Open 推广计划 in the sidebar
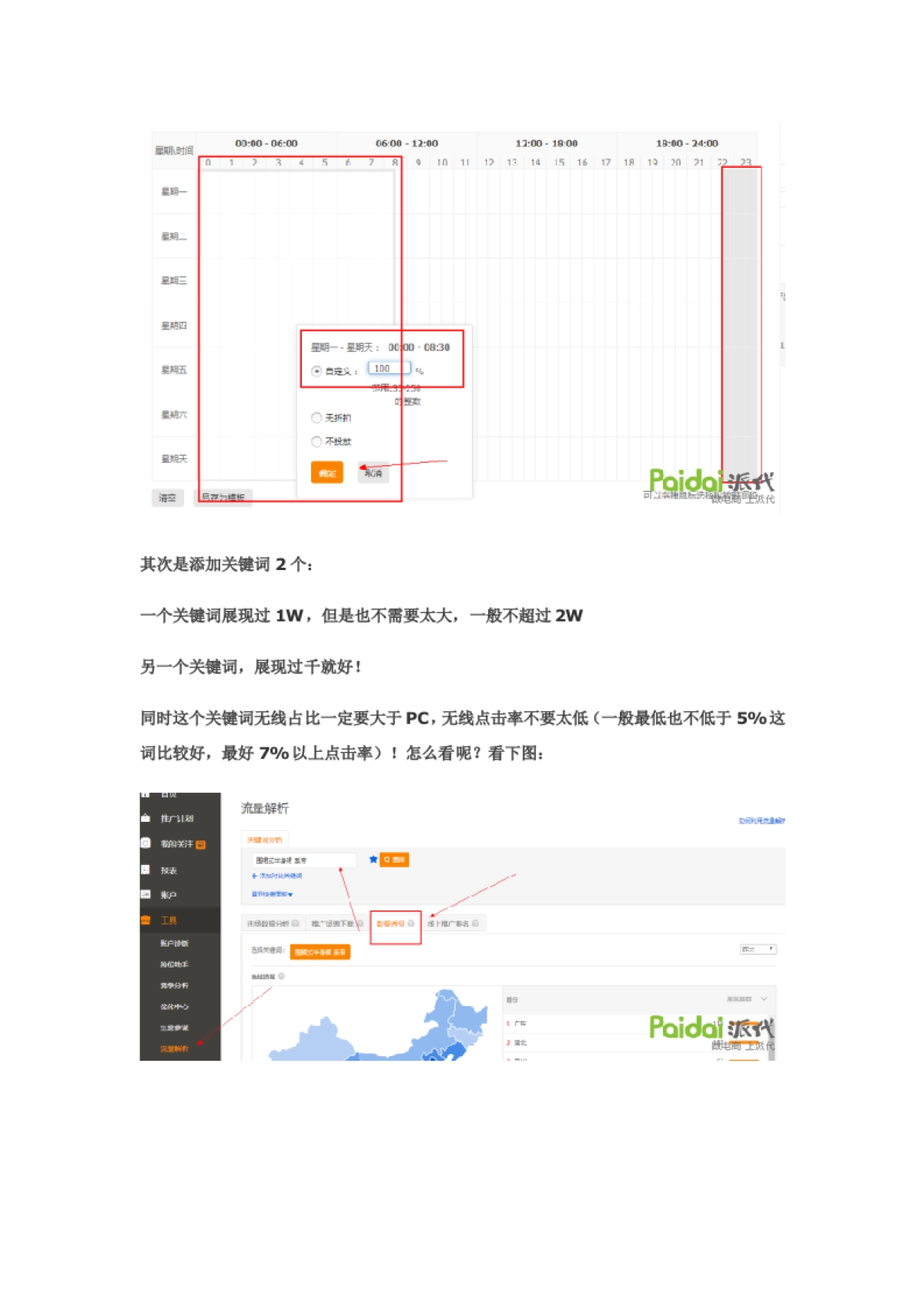The image size is (924, 1308). click(x=177, y=818)
